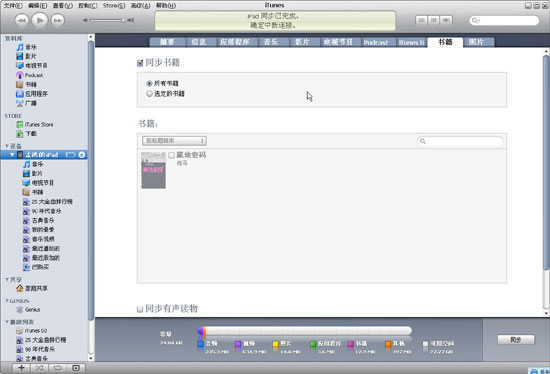Switch to the 信息 info tab
This screenshot has height=374, width=550.
199,42
